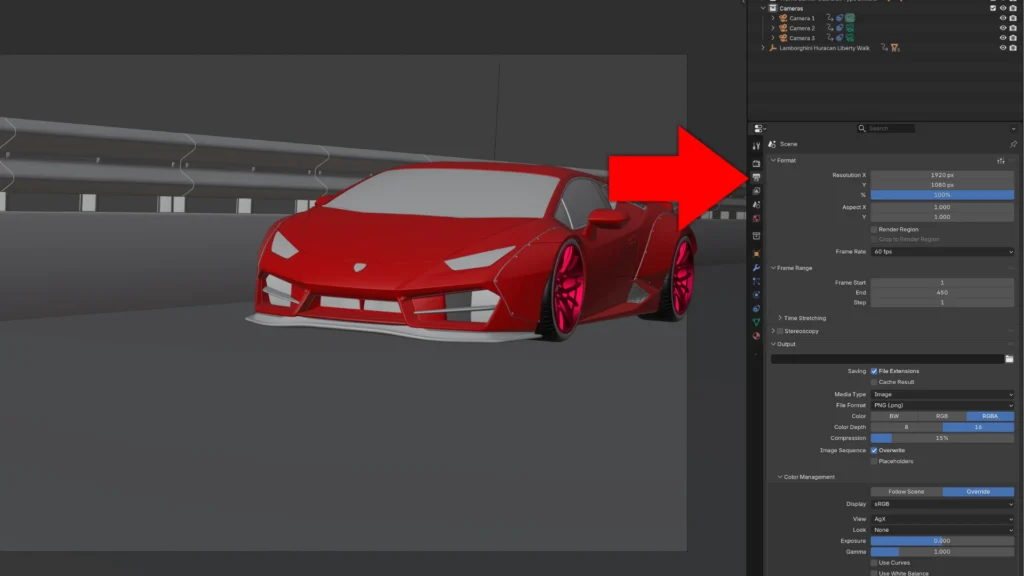Open the Output properties tab icon

click(756, 177)
